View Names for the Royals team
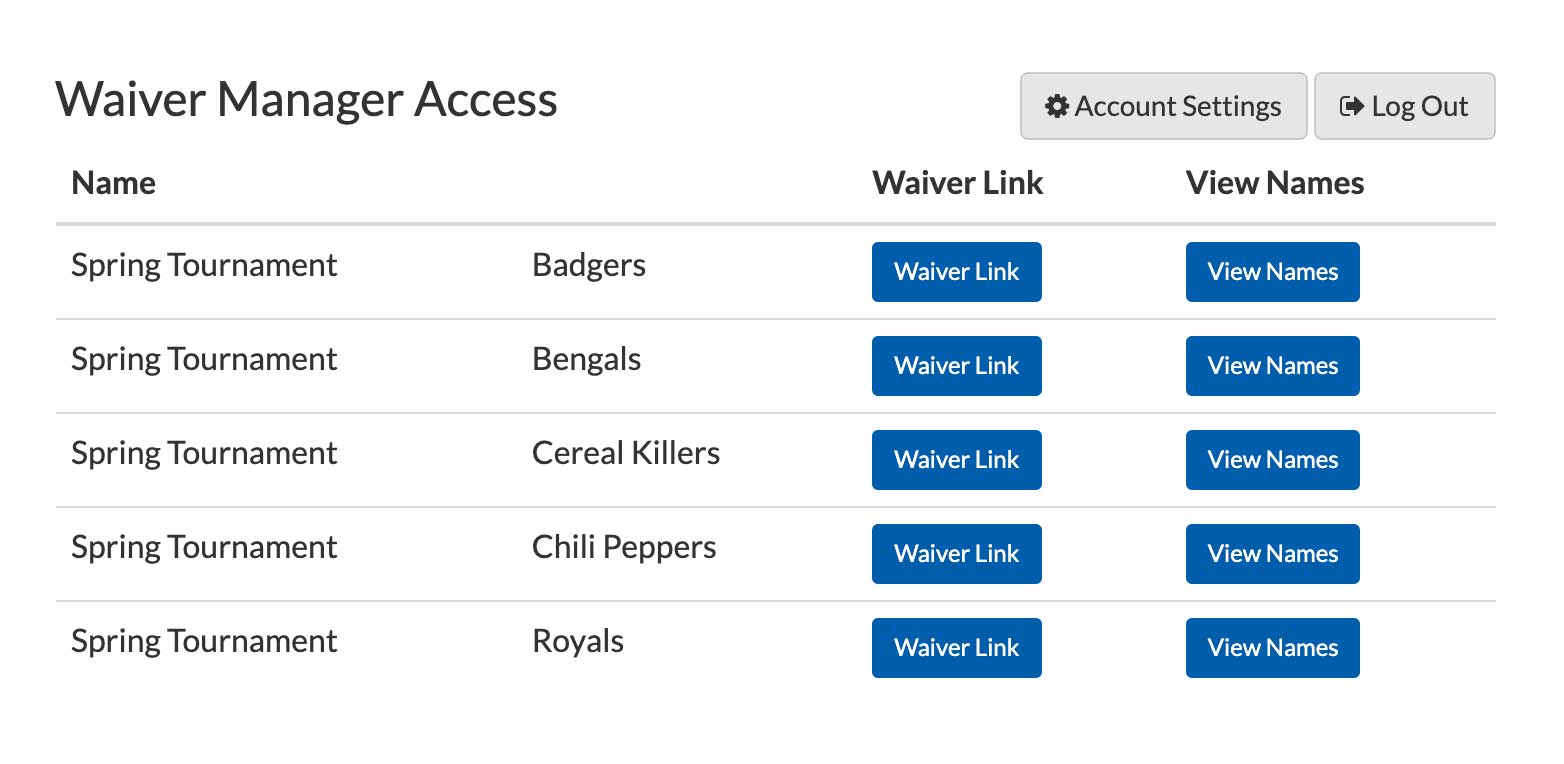This screenshot has height=764, width=1564. [1272, 647]
